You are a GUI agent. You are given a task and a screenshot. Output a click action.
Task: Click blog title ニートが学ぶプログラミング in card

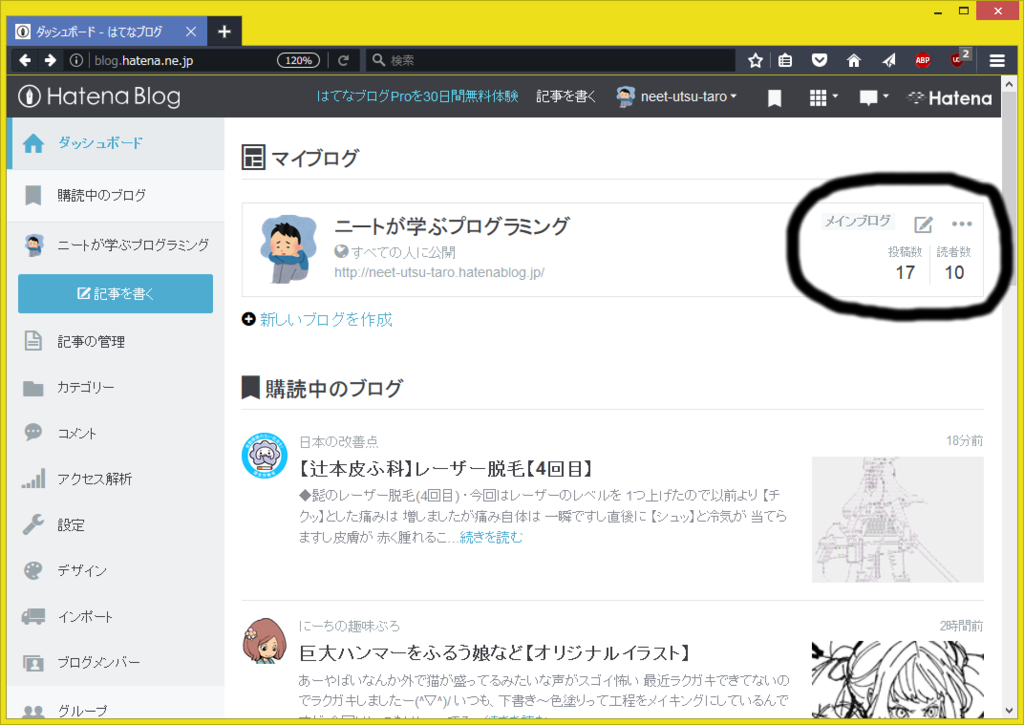pos(452,226)
